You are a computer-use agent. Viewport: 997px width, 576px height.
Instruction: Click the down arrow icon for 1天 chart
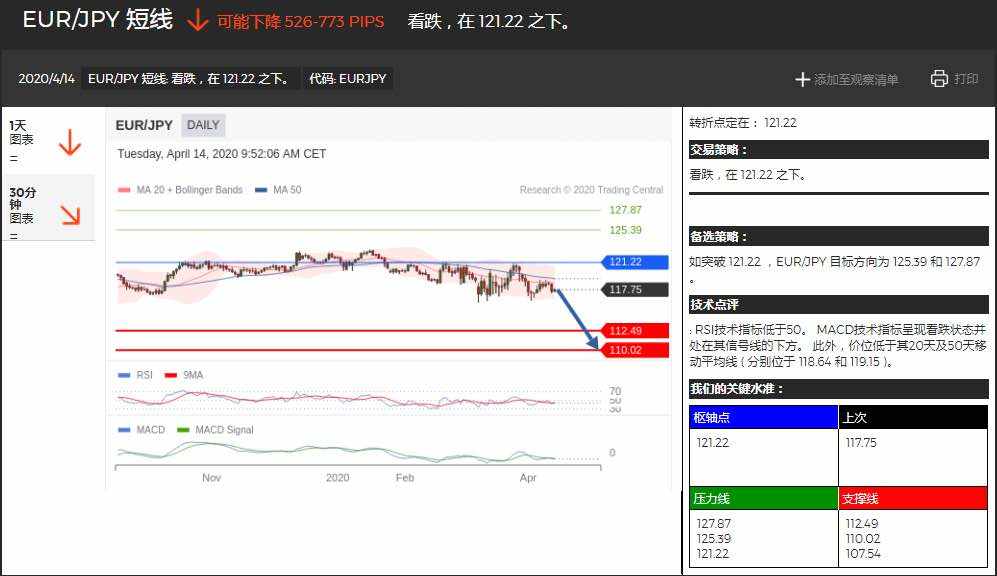[70, 142]
